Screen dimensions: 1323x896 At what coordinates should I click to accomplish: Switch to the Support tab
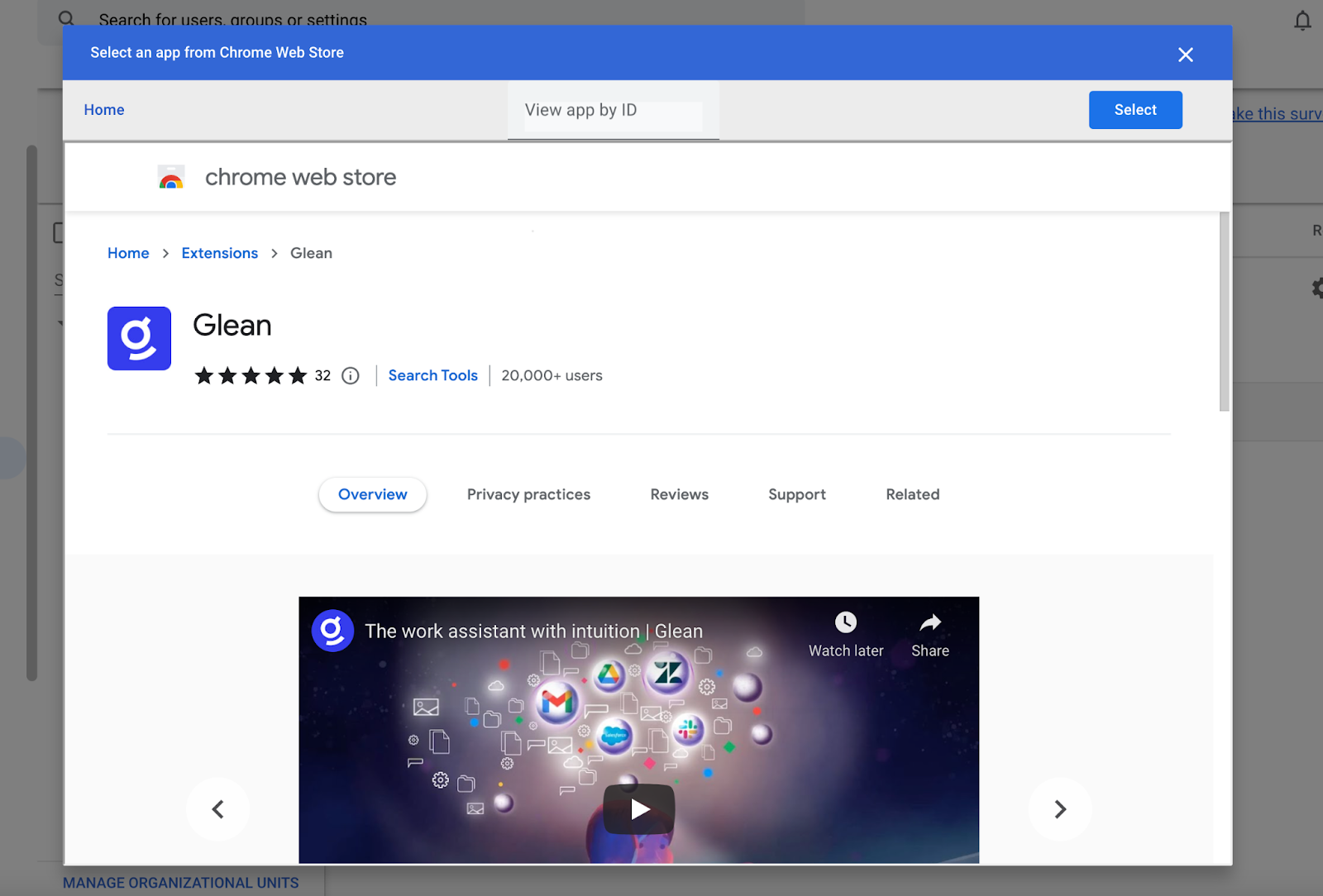797,494
